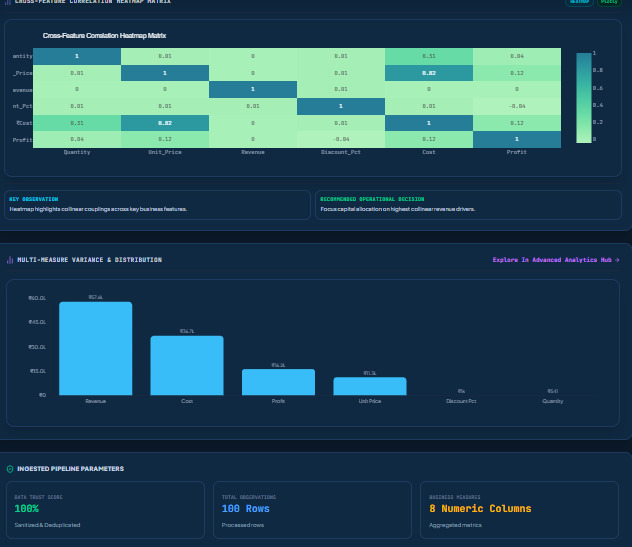The image size is (632, 547).
Task: Select the Data Trust Score 100% card
Action: [105, 510]
